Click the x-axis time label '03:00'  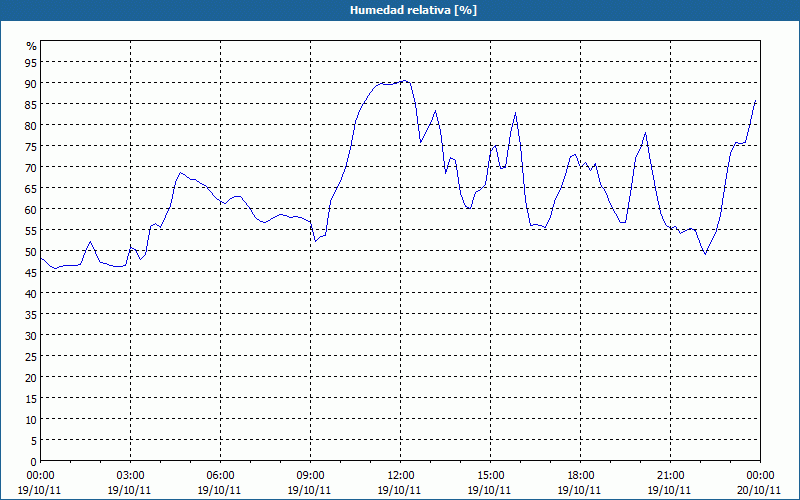tap(131, 476)
